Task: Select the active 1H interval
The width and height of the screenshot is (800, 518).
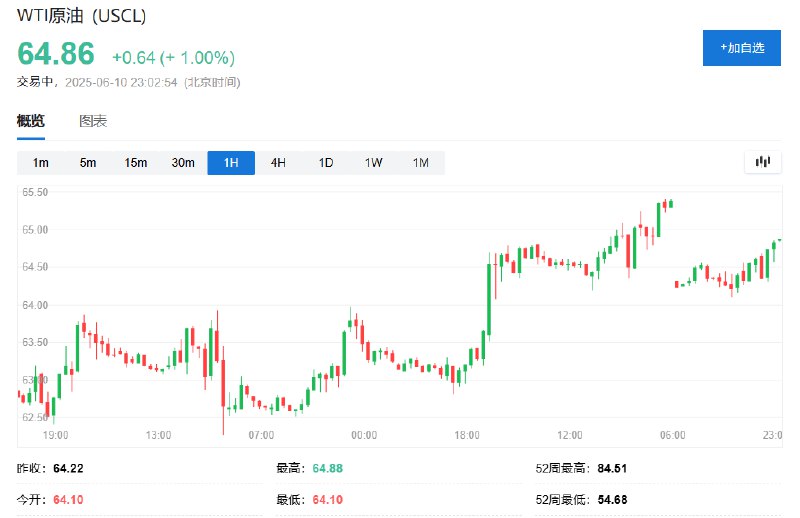Action: pyautogui.click(x=231, y=163)
